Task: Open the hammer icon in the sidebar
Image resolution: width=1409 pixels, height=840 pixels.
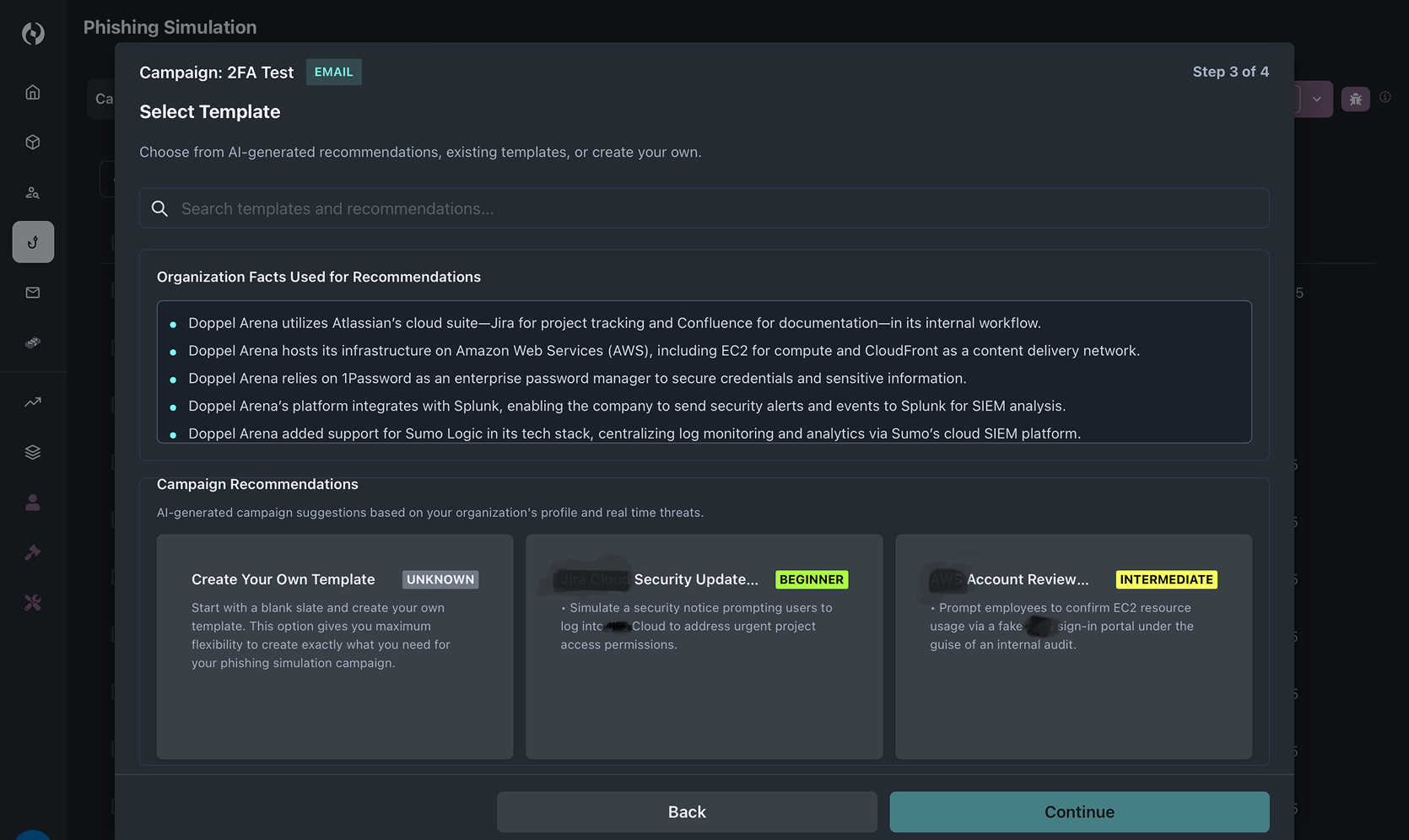Action: [x=33, y=552]
